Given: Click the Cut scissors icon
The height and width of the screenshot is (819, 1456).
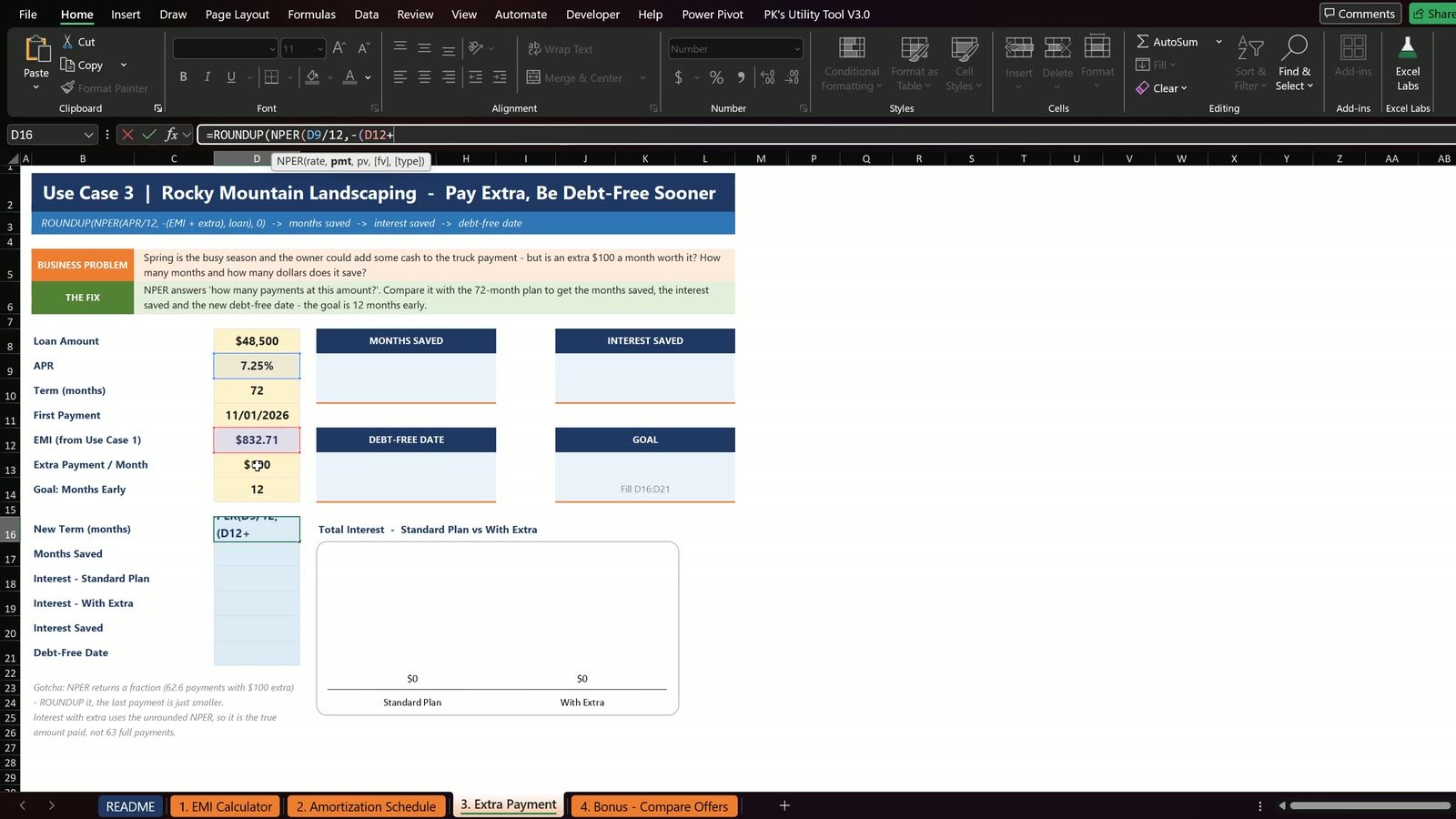Looking at the screenshot, I should click(67, 42).
